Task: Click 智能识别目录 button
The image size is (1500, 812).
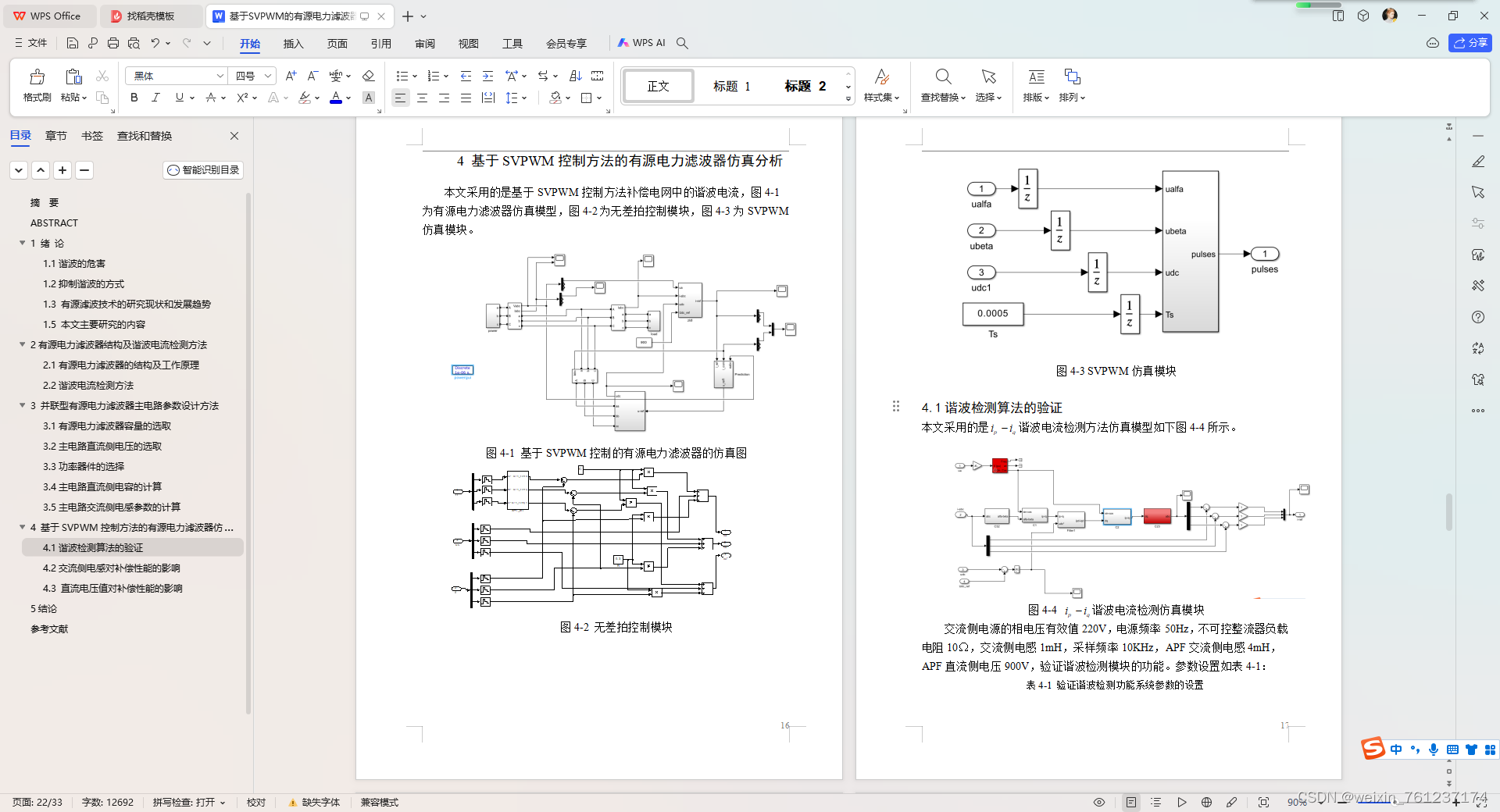Action: [x=203, y=169]
